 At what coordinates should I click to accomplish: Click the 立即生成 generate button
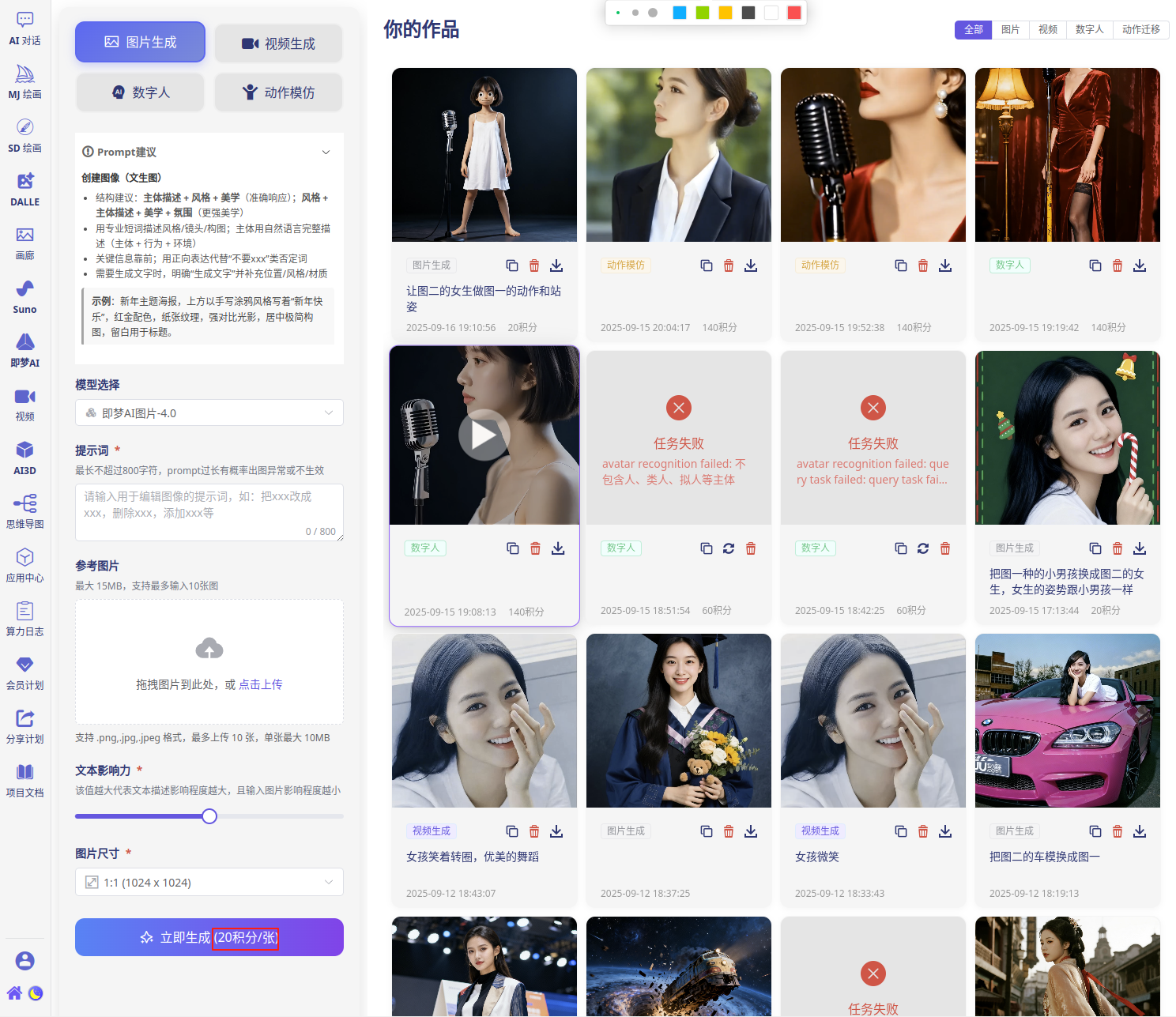(x=209, y=937)
